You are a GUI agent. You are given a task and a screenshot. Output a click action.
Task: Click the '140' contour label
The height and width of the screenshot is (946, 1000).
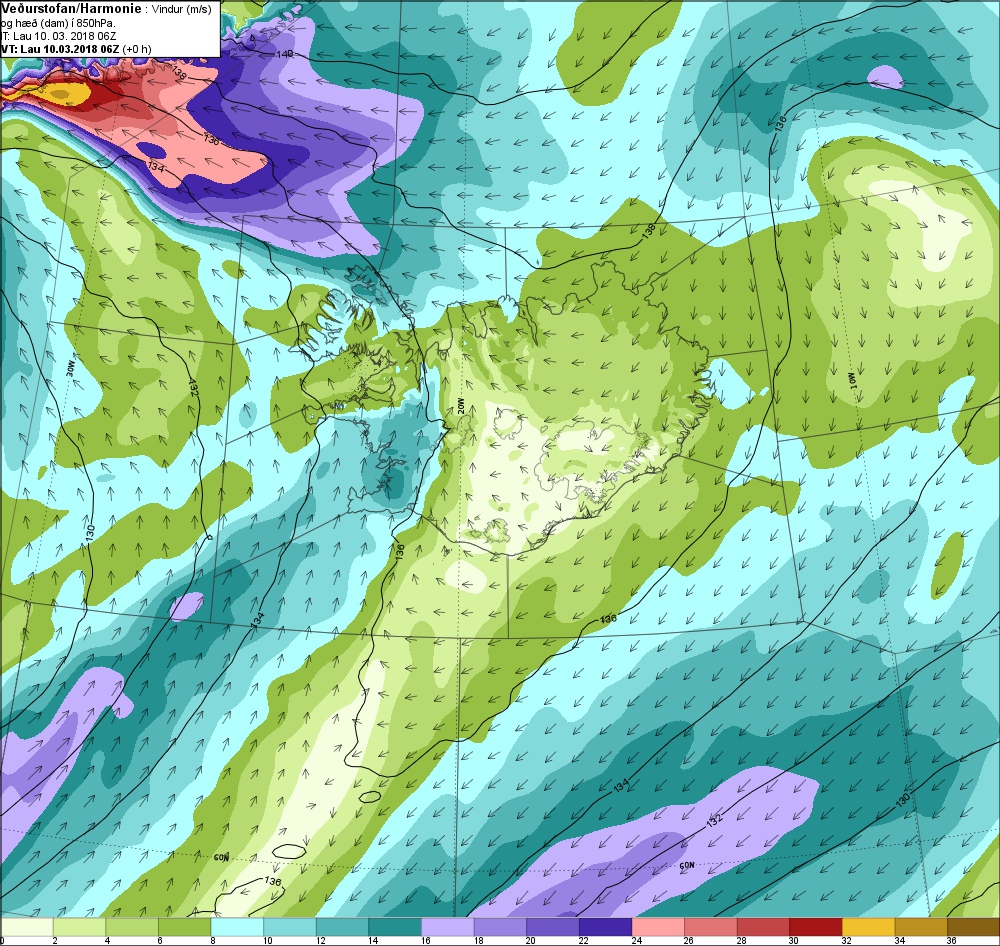(285, 54)
